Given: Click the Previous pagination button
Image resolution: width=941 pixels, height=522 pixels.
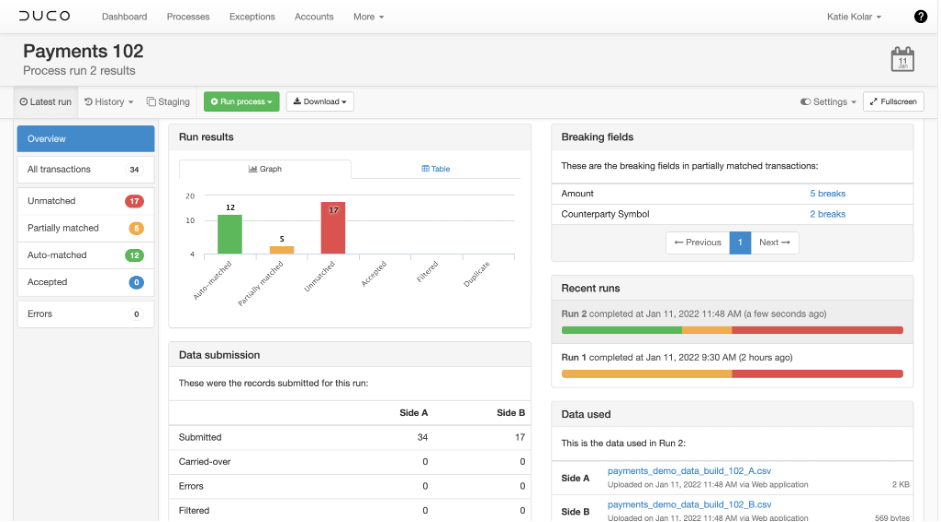Looking at the screenshot, I should [x=697, y=242].
